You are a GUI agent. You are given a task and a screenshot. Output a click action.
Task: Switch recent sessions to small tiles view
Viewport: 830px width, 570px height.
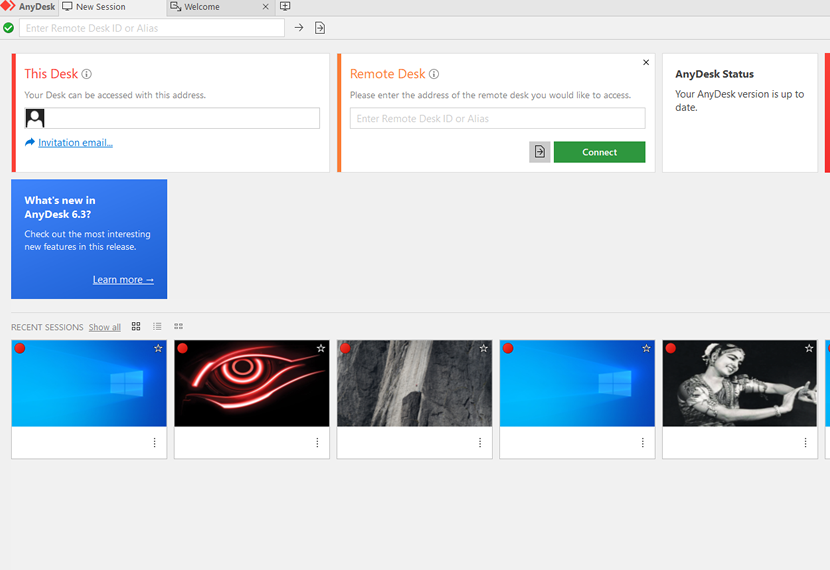coord(178,326)
